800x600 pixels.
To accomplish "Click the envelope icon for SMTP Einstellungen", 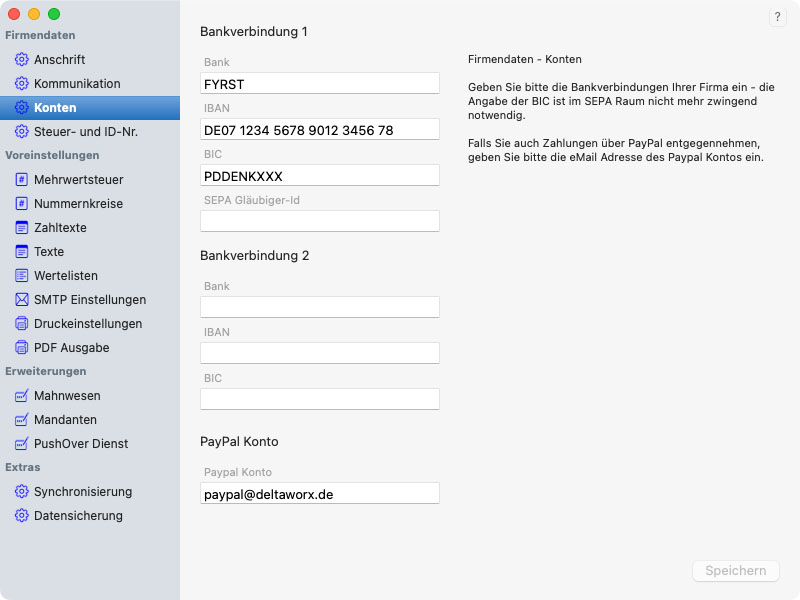I will pos(21,300).
